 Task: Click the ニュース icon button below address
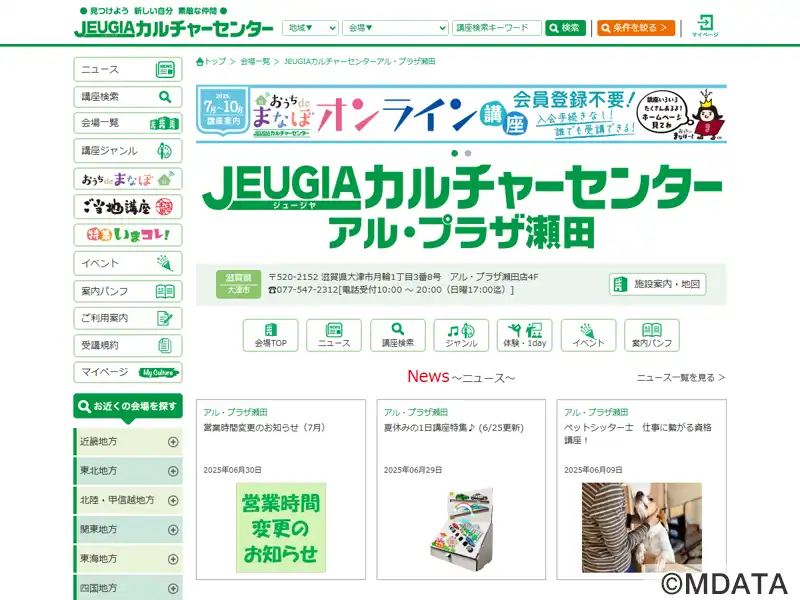[334, 335]
